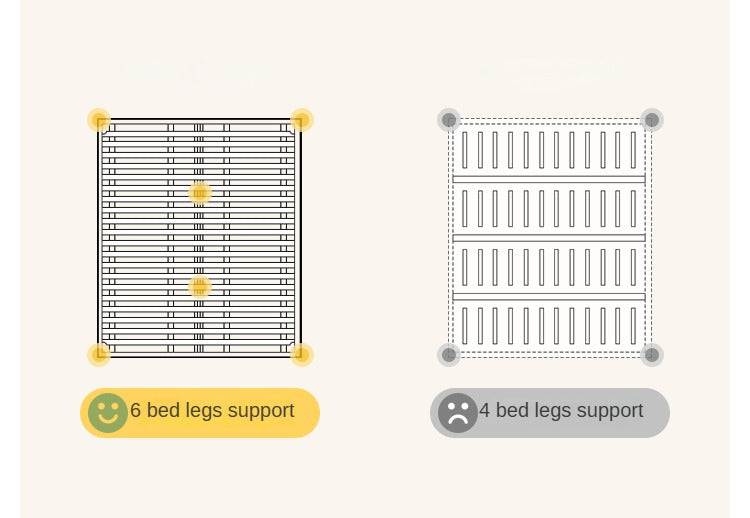Select the upper center yellow leg marker
The height and width of the screenshot is (518, 750).
pos(200,192)
